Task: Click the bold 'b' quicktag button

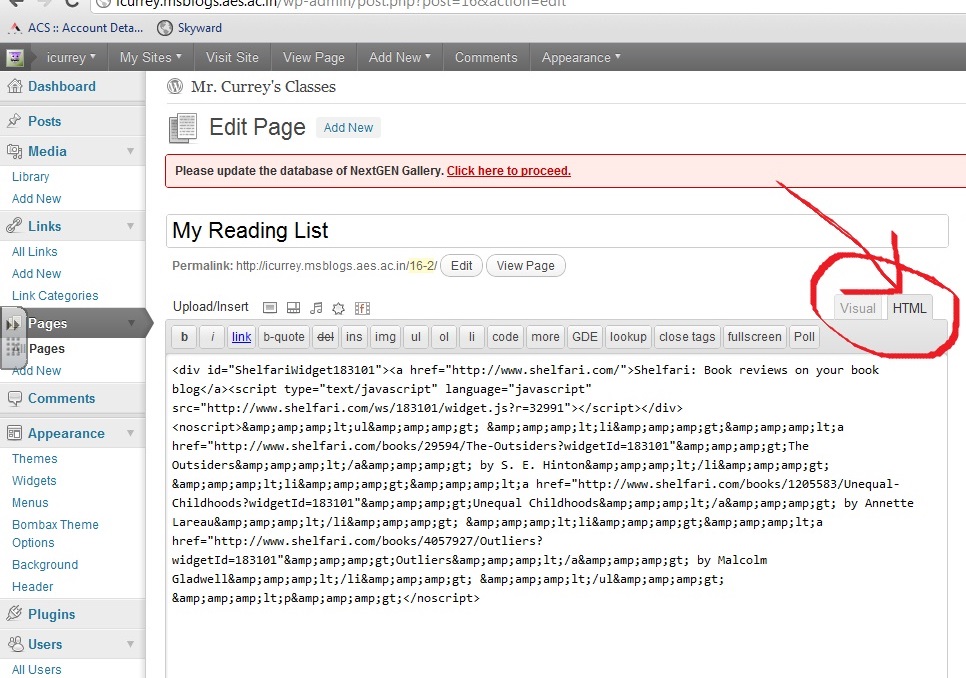Action: [184, 337]
